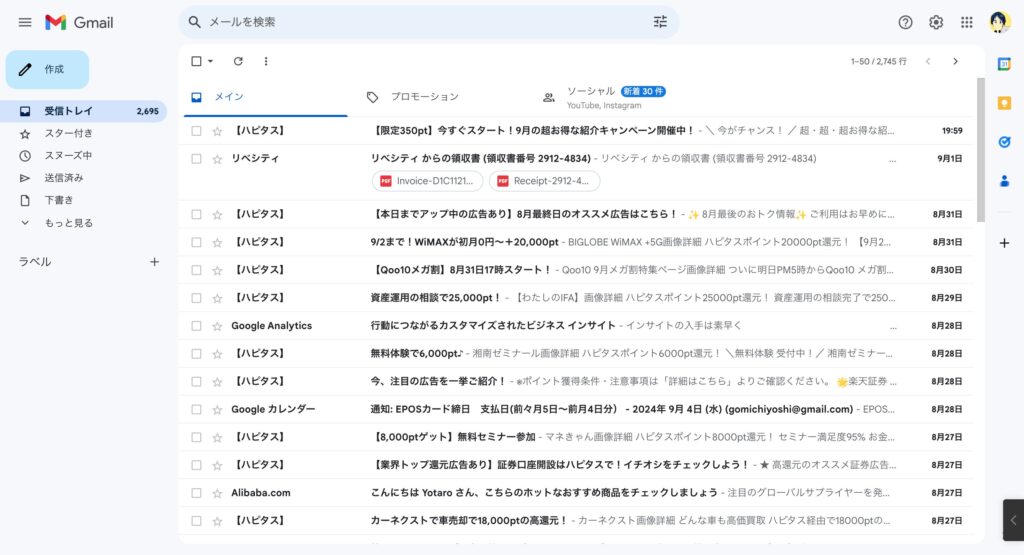Open Google Keep side panel icon

pyautogui.click(x=1004, y=103)
